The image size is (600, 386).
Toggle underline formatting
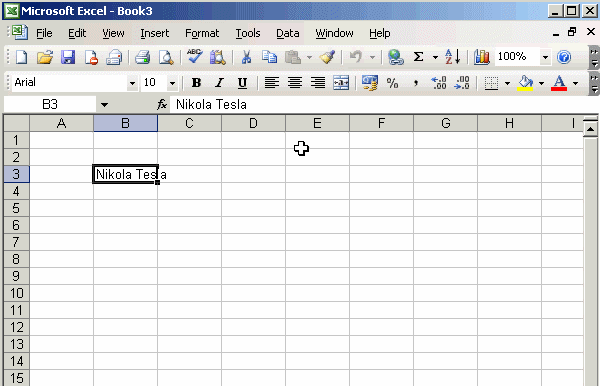coord(242,83)
